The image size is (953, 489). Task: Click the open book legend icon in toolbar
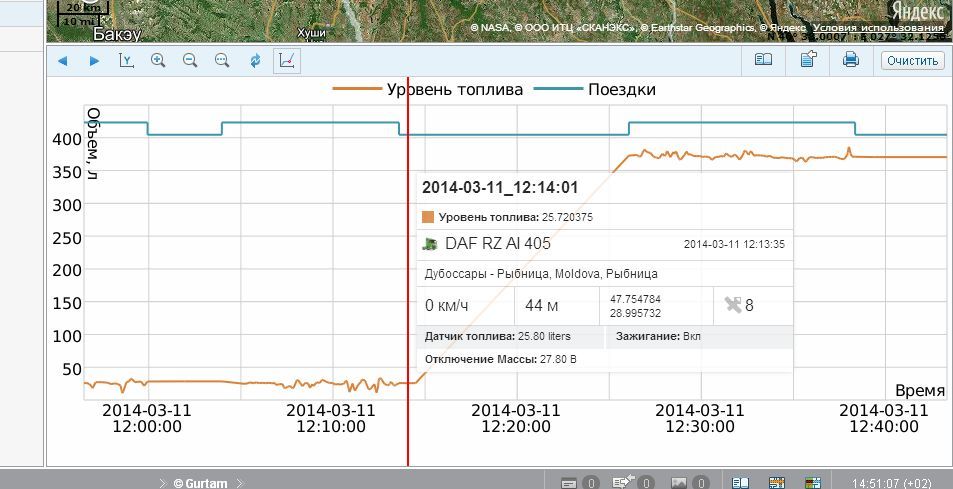click(763, 60)
